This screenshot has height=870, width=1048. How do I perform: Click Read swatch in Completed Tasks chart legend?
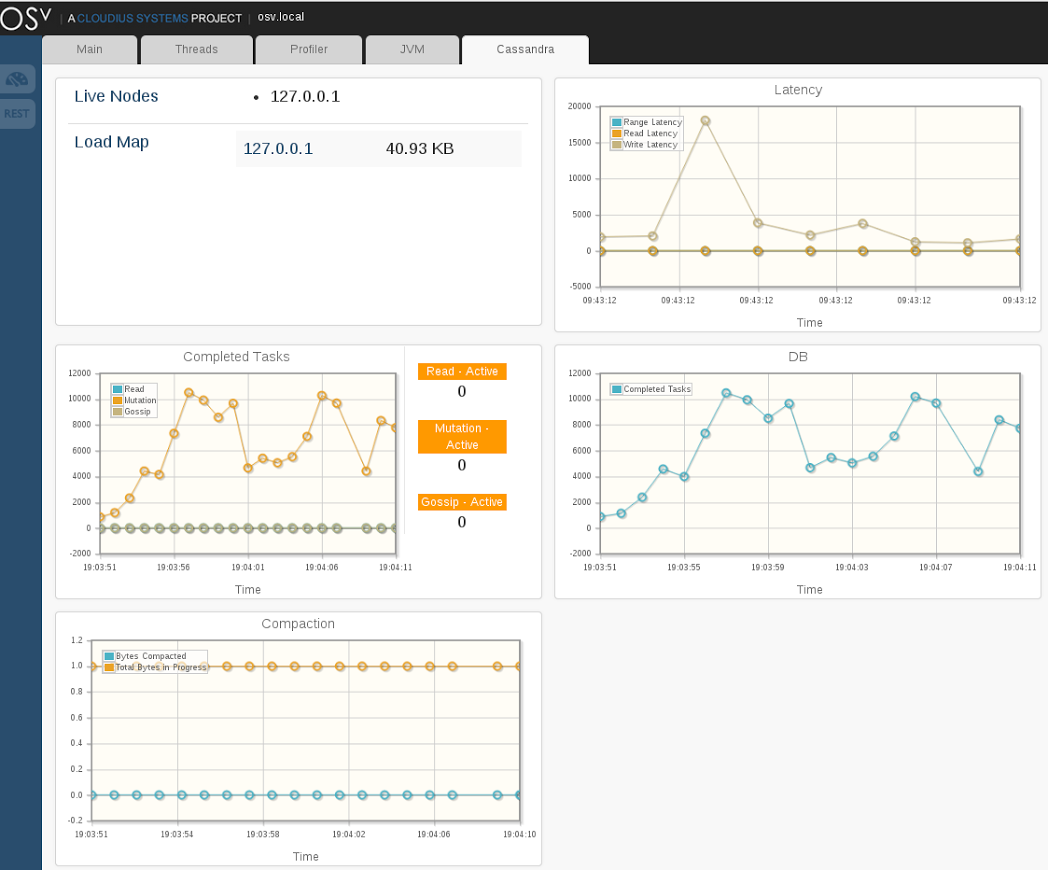[118, 389]
